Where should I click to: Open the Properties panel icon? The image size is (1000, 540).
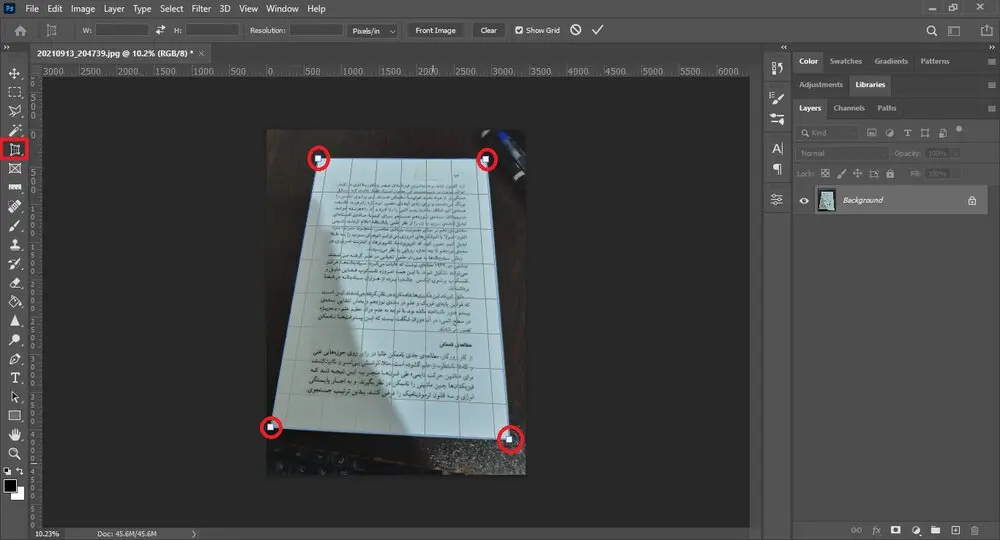pos(777,200)
